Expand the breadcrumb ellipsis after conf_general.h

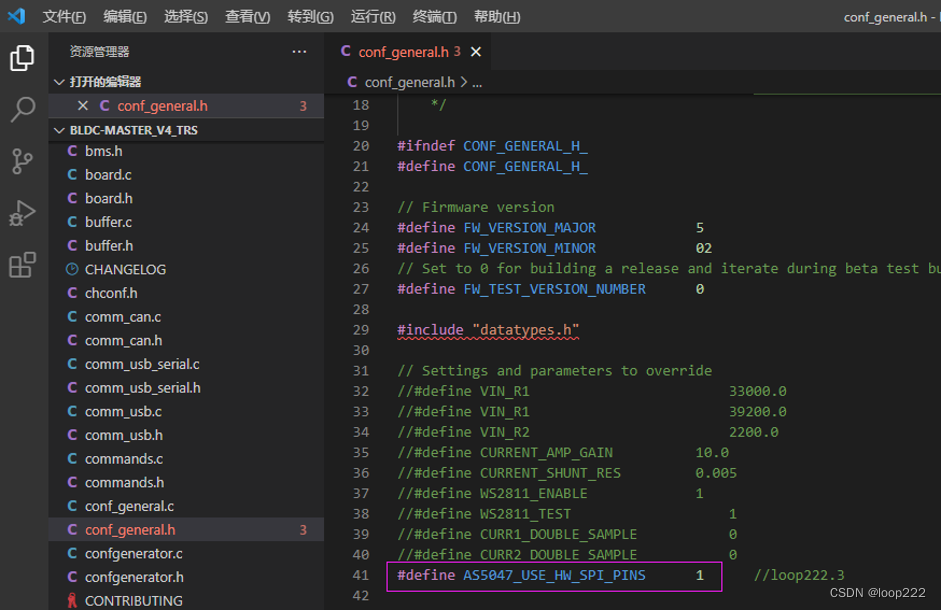click(x=477, y=82)
